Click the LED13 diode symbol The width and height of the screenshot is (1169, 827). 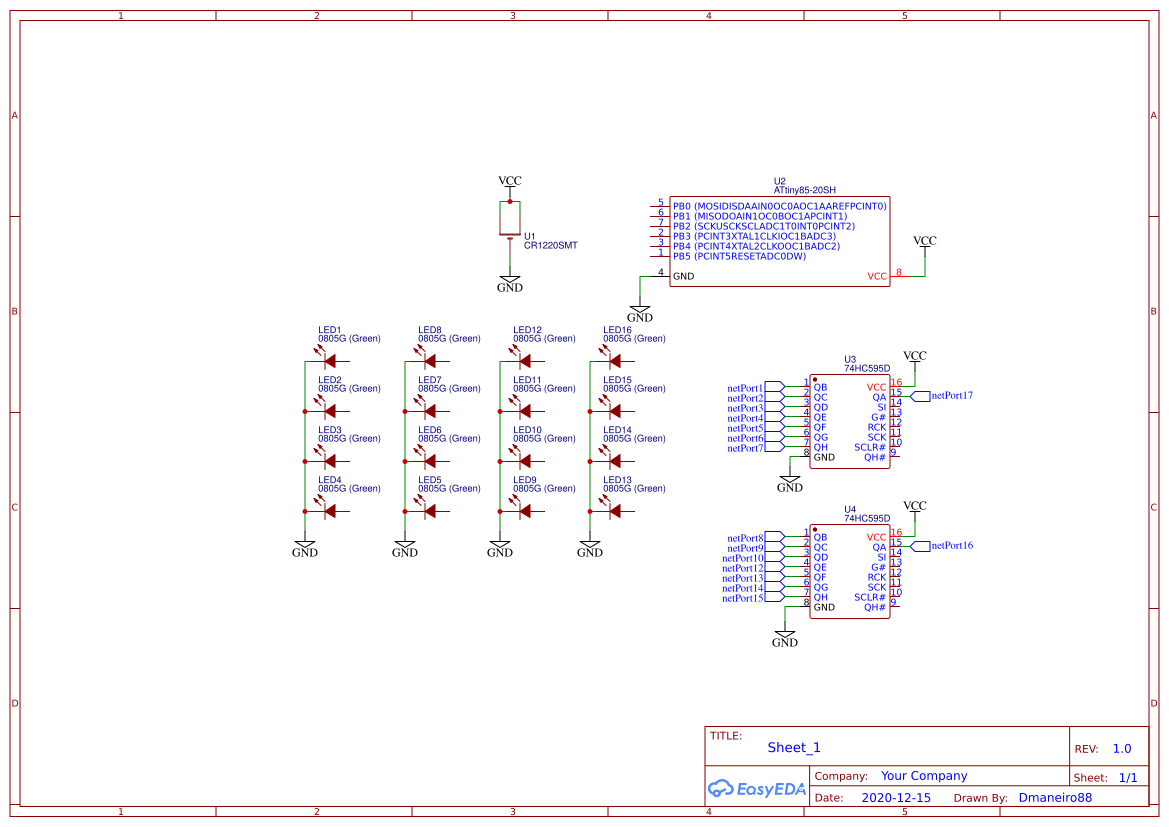coord(615,510)
